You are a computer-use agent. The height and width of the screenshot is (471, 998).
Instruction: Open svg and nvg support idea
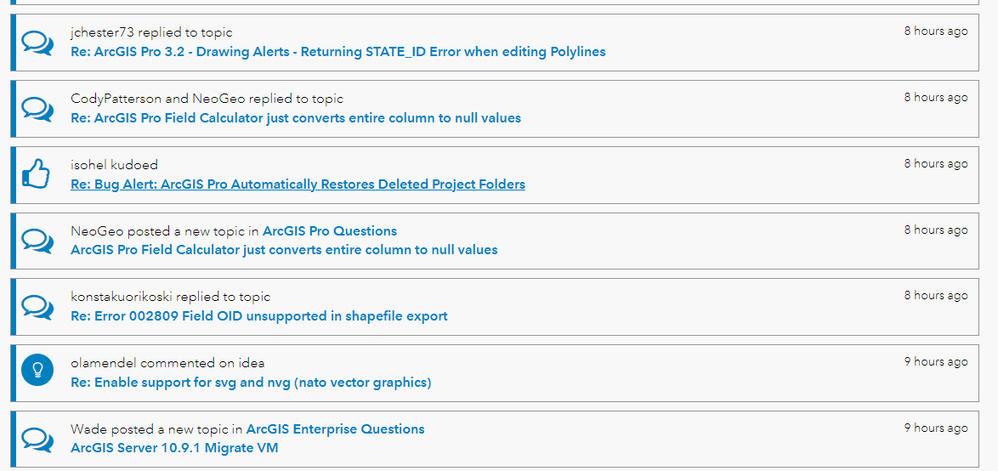(251, 382)
